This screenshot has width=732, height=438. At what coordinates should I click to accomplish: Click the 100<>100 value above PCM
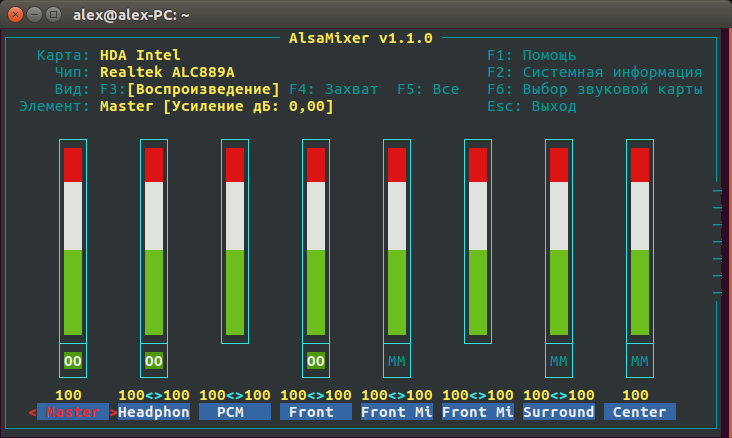[235, 395]
